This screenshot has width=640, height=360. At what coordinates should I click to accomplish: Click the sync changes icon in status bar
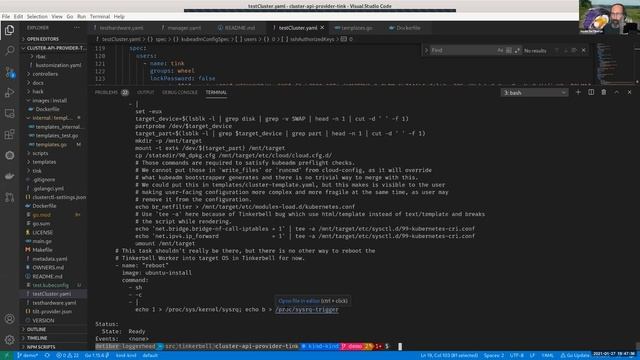(x=47, y=356)
